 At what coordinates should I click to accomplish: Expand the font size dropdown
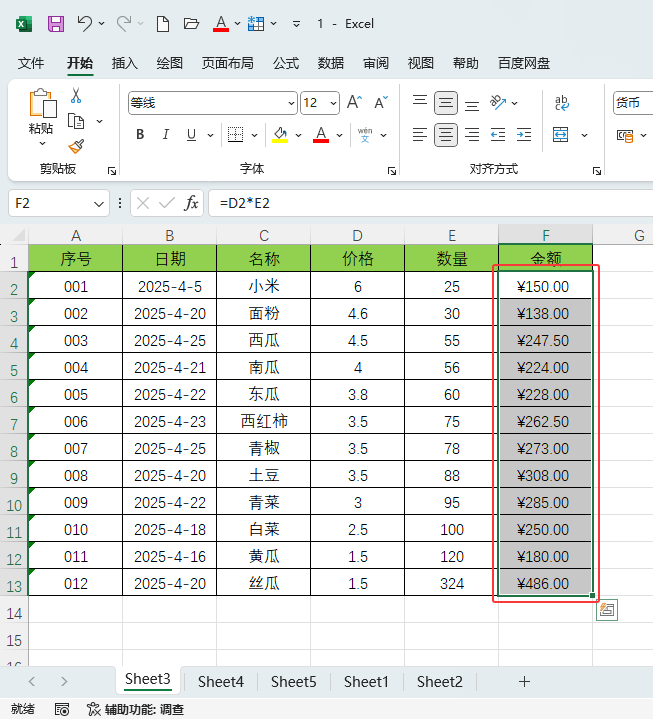coord(334,103)
